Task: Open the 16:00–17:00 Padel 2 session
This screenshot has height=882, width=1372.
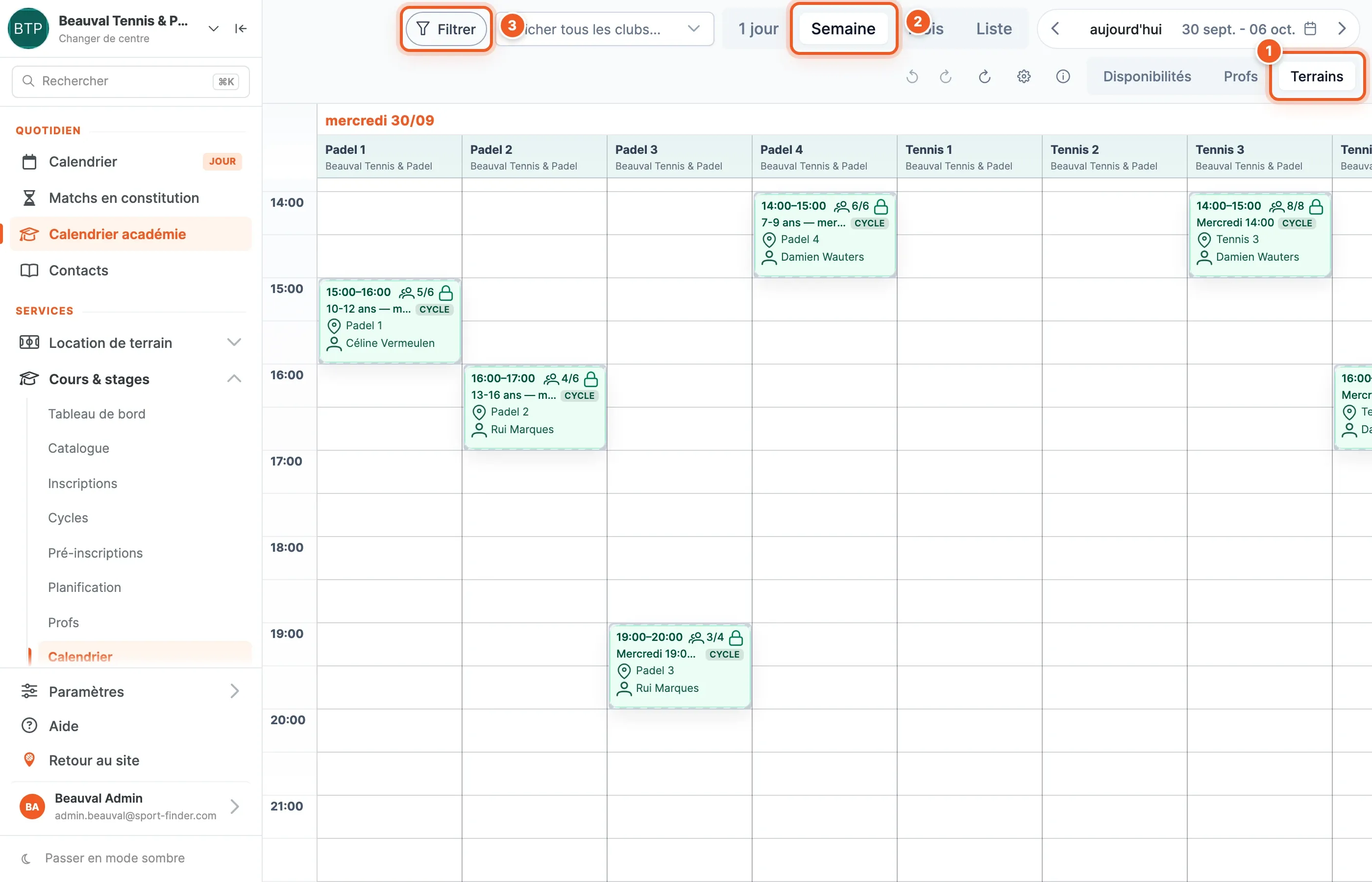Action: point(535,407)
